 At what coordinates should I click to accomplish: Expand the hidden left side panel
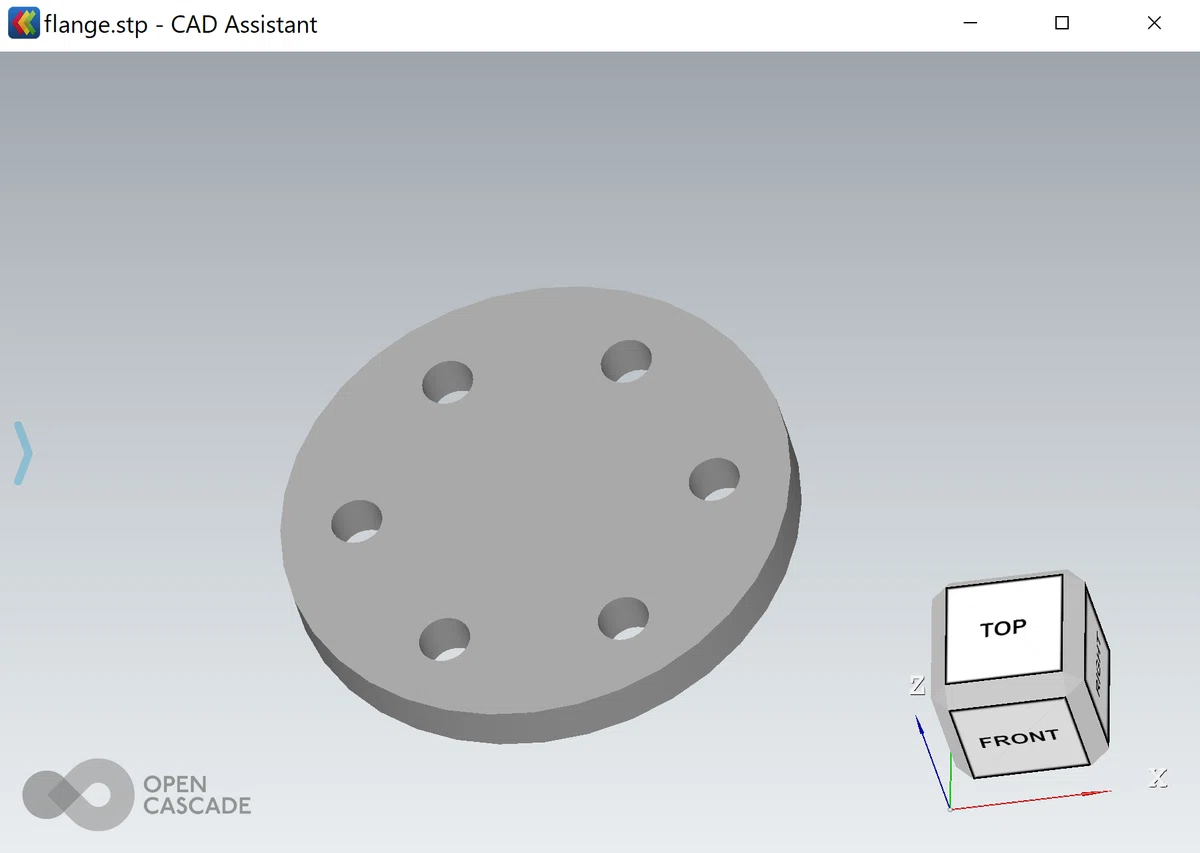[x=22, y=453]
